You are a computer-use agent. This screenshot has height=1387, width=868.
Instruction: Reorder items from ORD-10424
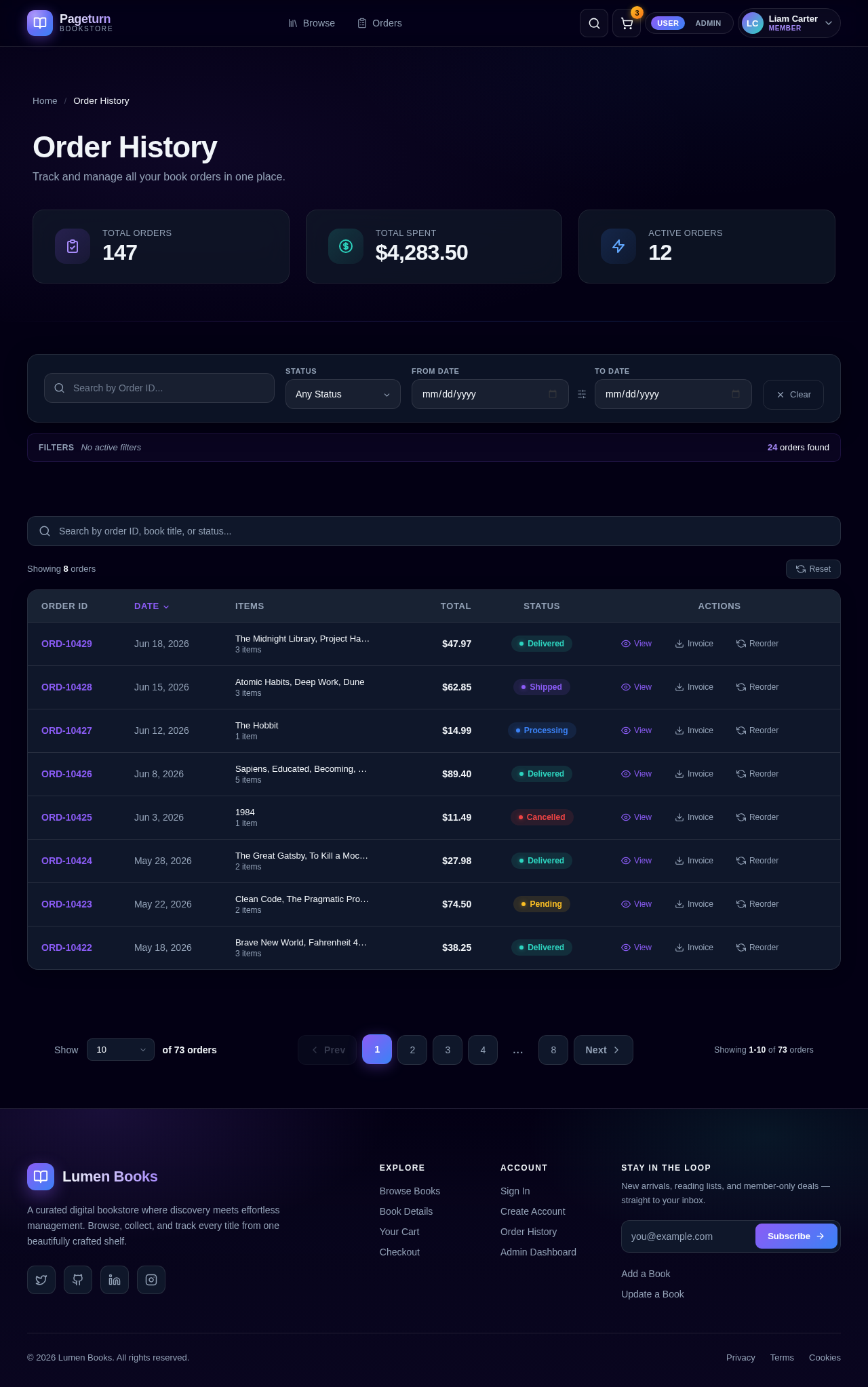pyautogui.click(x=757, y=861)
